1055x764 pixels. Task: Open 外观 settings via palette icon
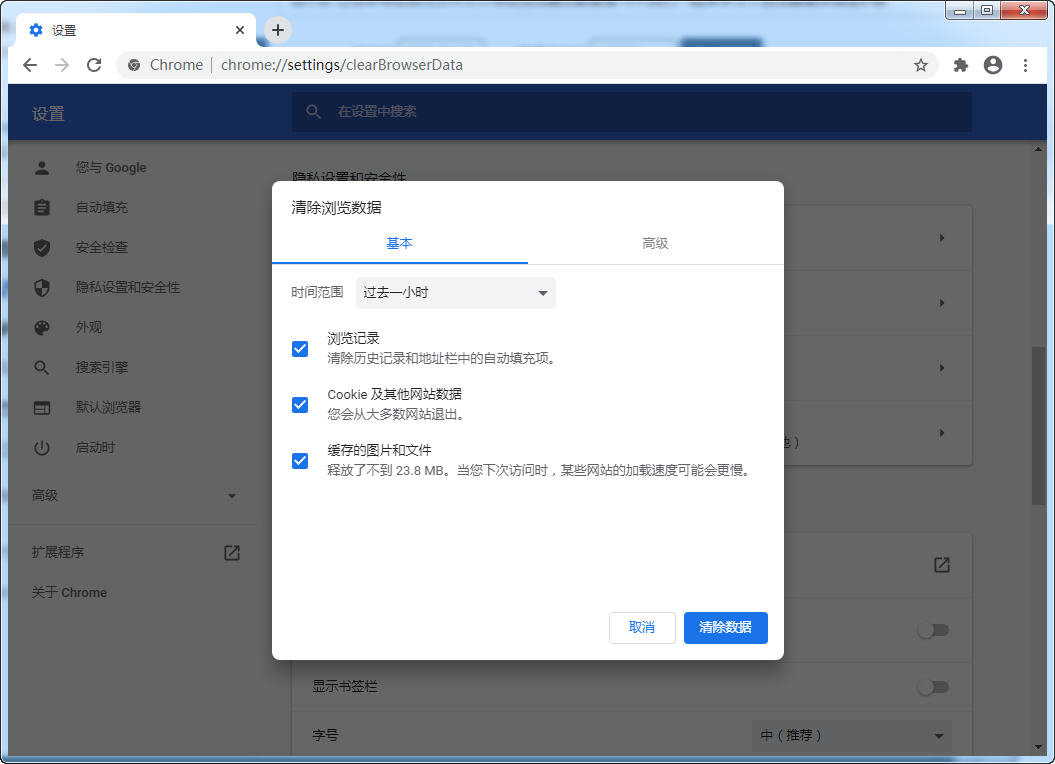pos(41,327)
